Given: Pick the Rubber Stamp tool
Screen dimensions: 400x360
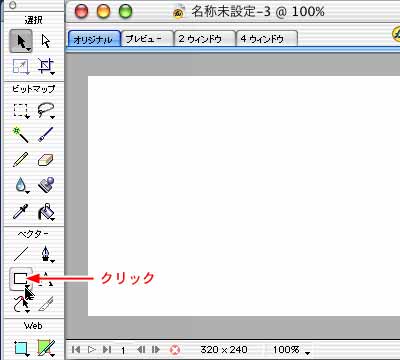Looking at the screenshot, I should point(46,185).
